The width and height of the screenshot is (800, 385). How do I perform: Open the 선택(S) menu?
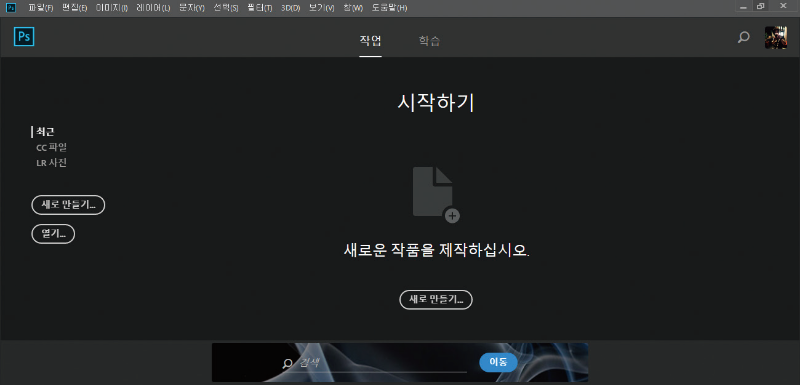(226, 8)
